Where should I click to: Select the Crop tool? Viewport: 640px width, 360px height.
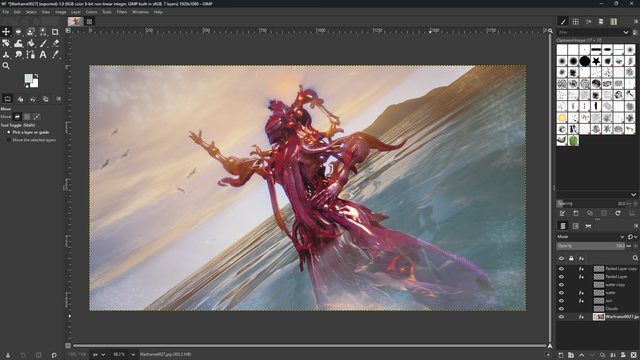coord(55,31)
